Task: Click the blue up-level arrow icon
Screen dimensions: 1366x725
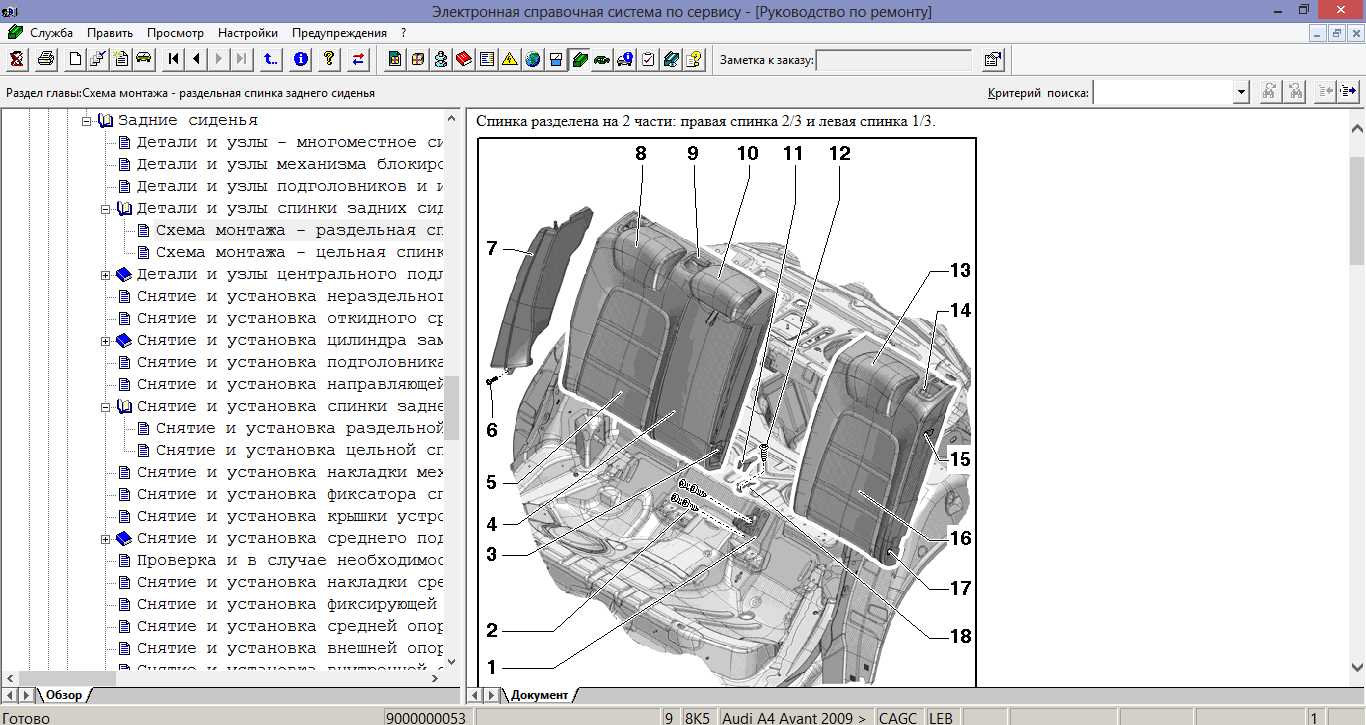Action: [271, 59]
